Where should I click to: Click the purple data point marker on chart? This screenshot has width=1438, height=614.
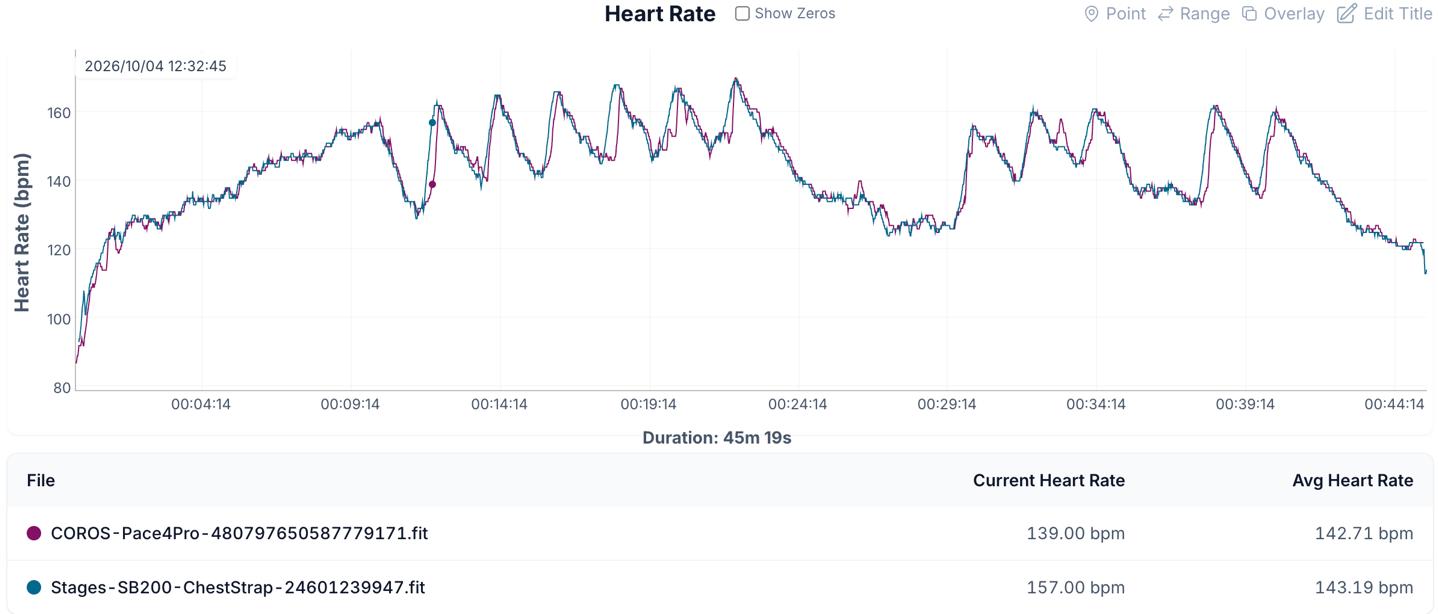tap(432, 185)
